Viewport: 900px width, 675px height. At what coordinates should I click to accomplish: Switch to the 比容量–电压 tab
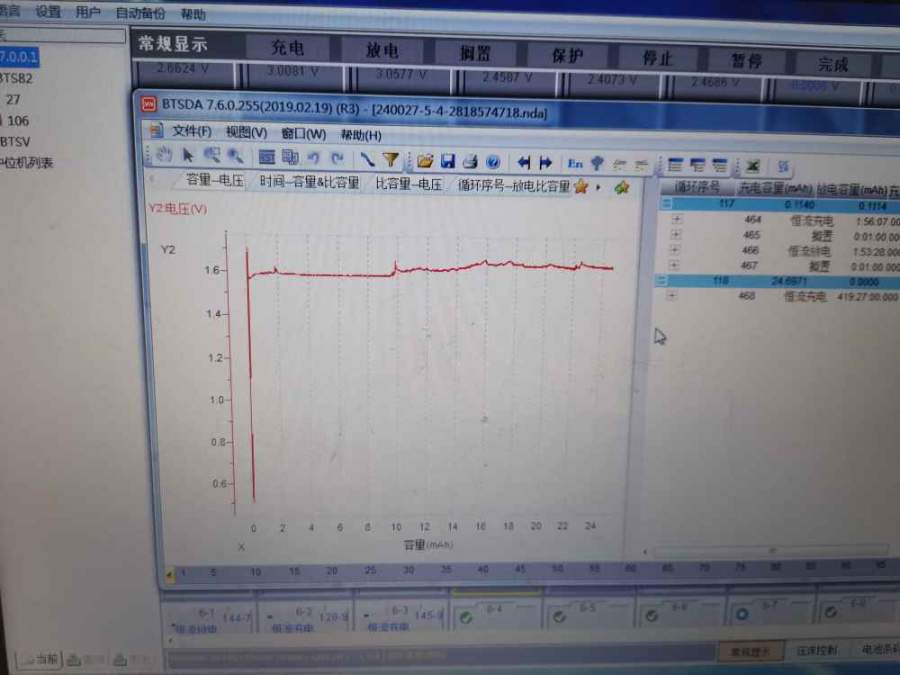[409, 184]
